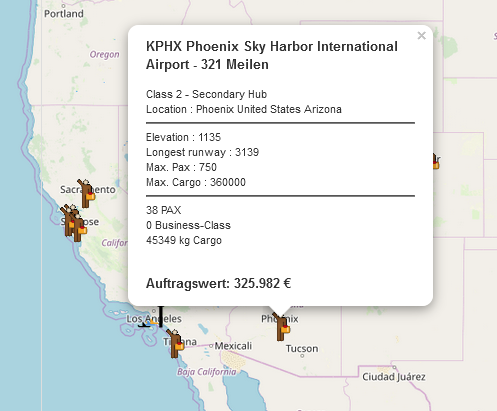This screenshot has width=497, height=411.
Task: Click the Tucson city label
Action: 302,349
